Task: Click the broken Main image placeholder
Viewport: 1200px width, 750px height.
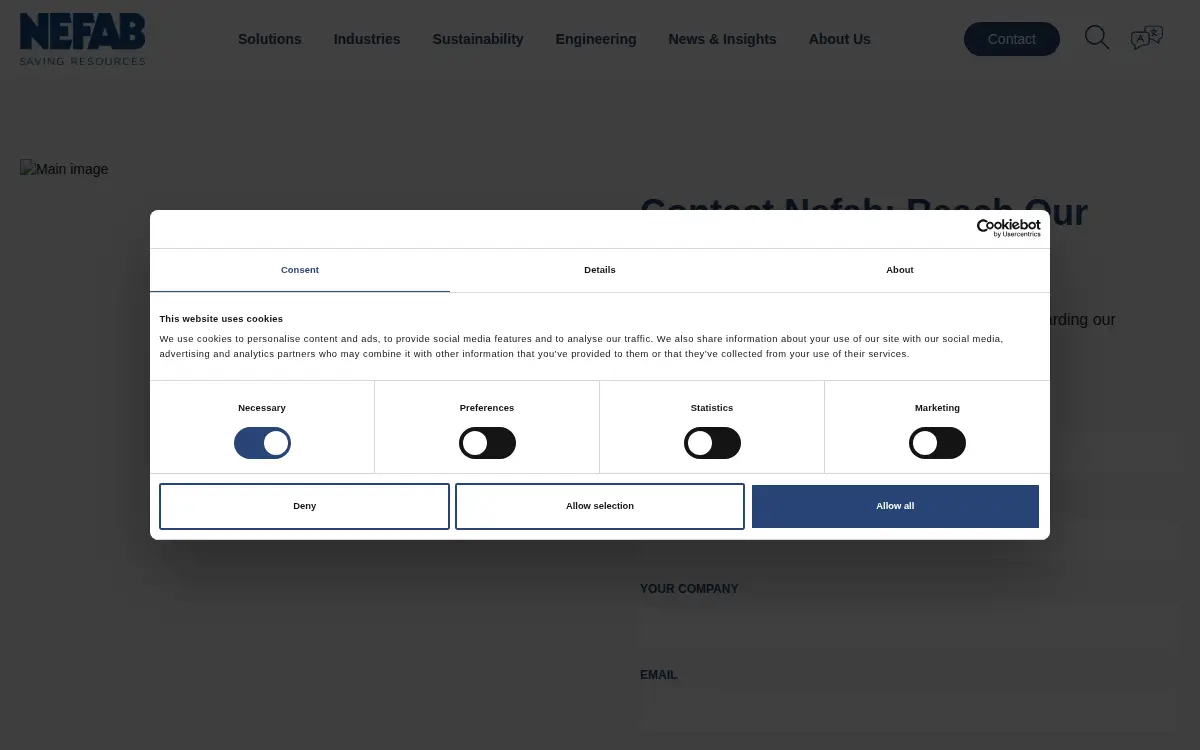Action: (x=64, y=169)
